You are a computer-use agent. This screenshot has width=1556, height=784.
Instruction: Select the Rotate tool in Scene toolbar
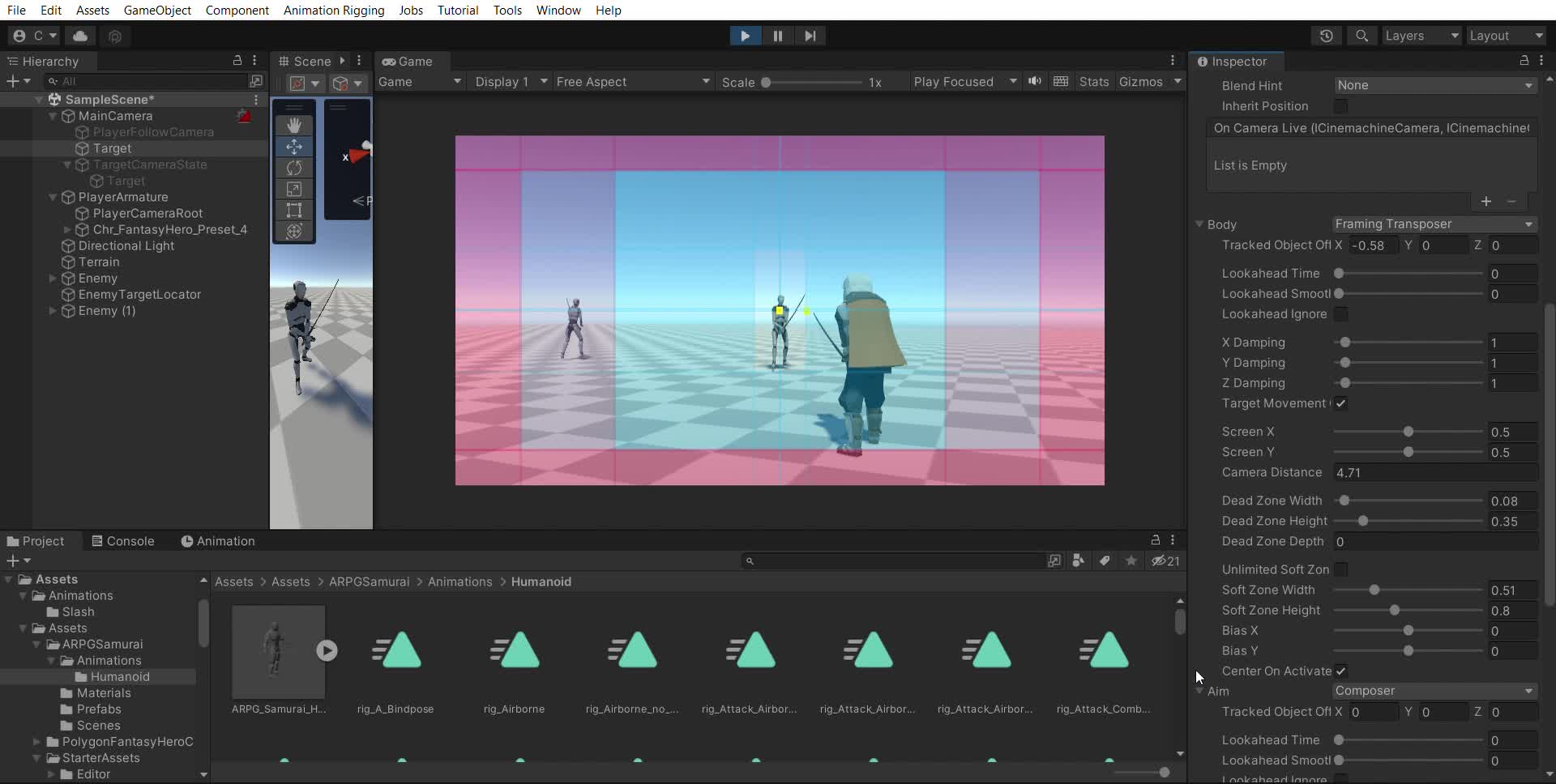pos(294,168)
